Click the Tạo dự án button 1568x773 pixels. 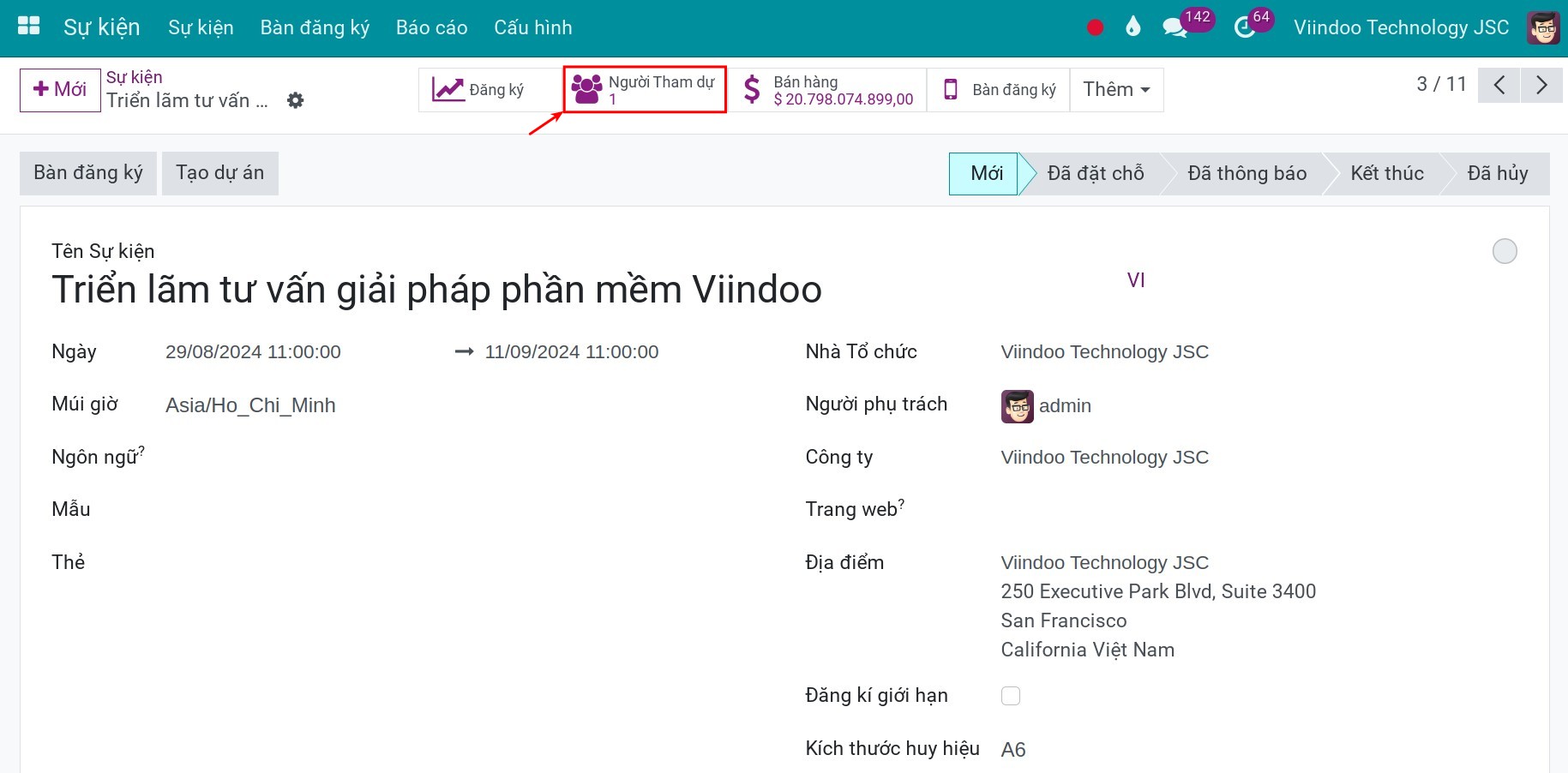point(220,173)
